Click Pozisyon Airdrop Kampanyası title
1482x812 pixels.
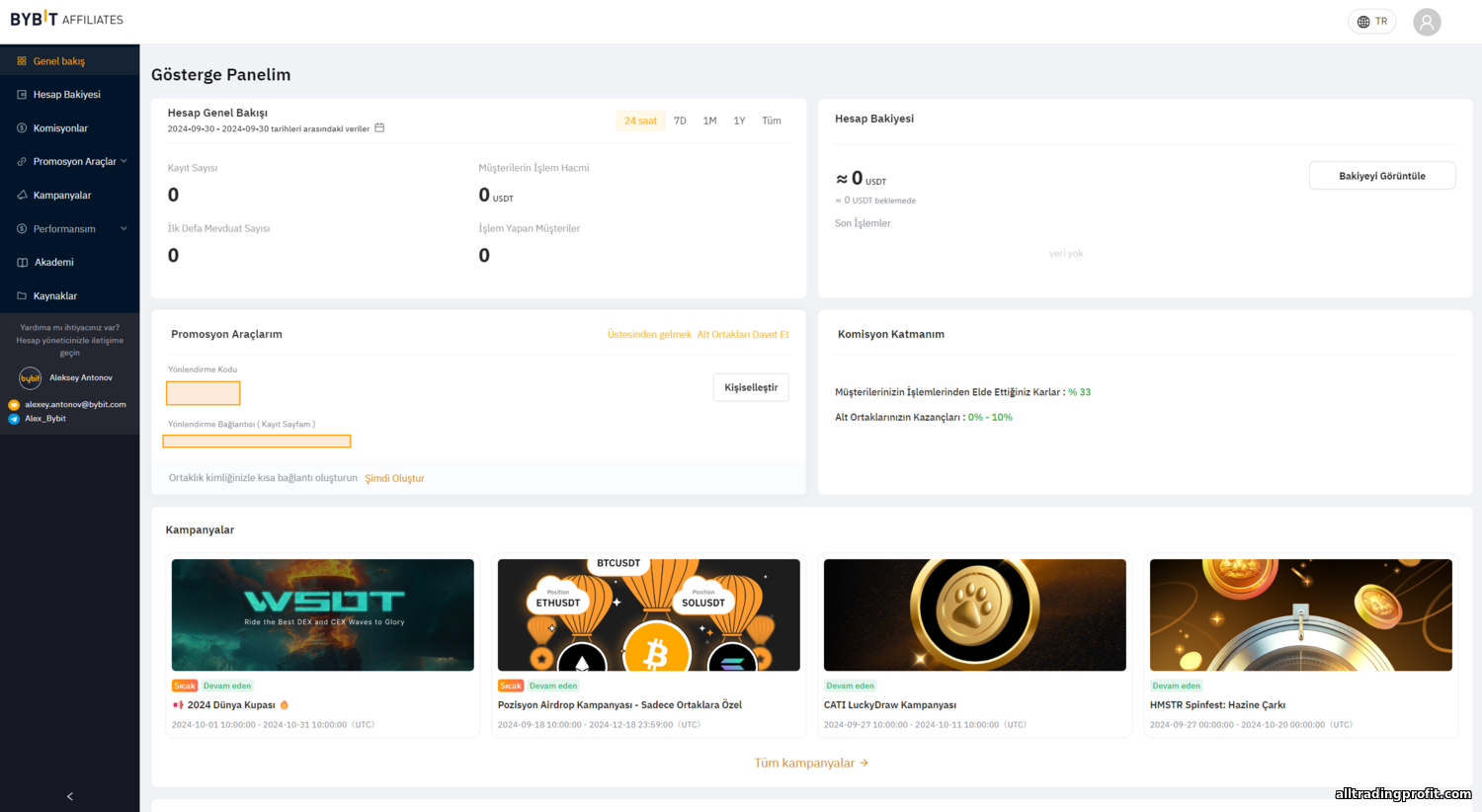(x=619, y=705)
